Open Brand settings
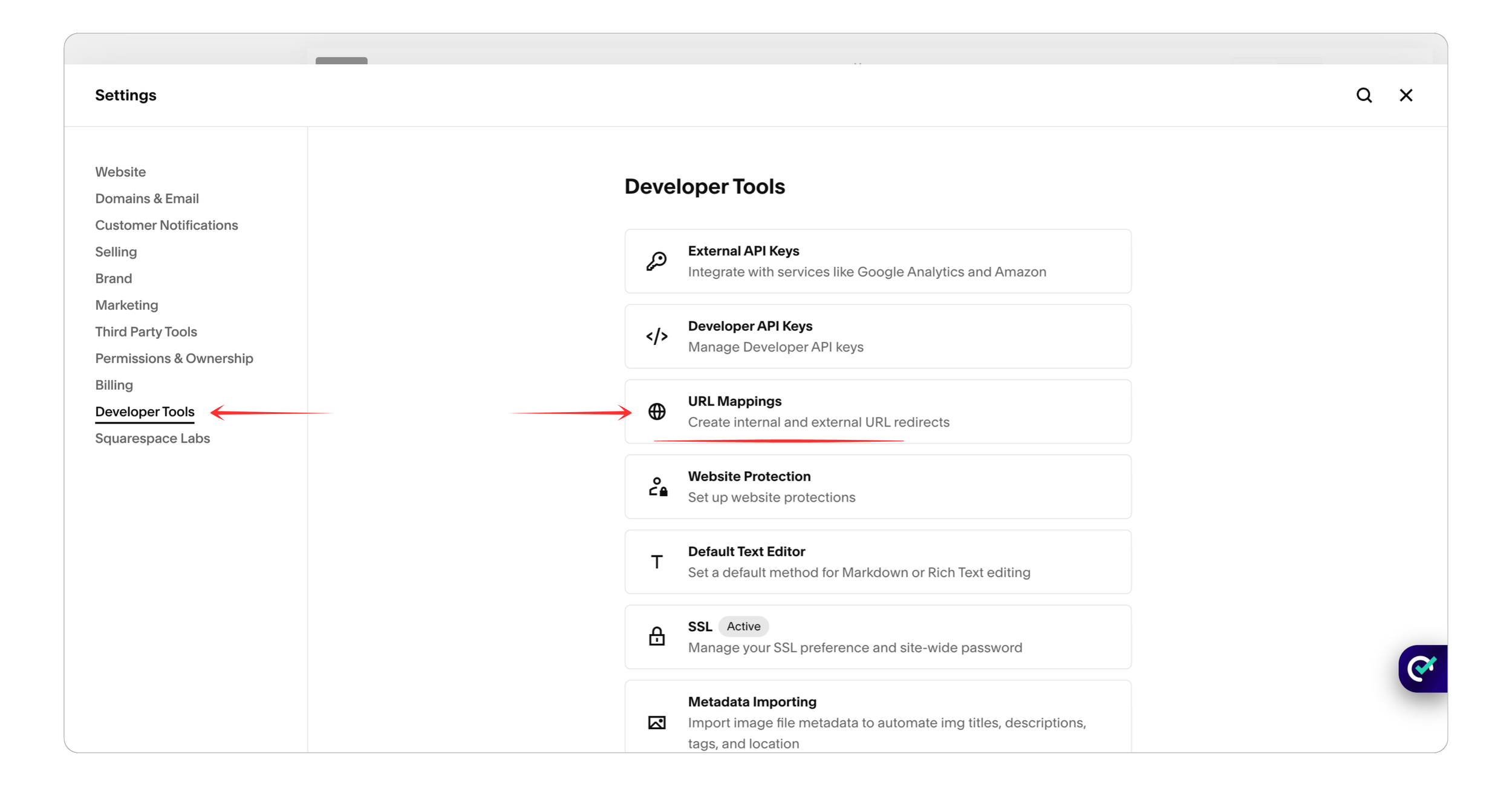Viewport: 1512px width, 786px height. click(x=114, y=278)
